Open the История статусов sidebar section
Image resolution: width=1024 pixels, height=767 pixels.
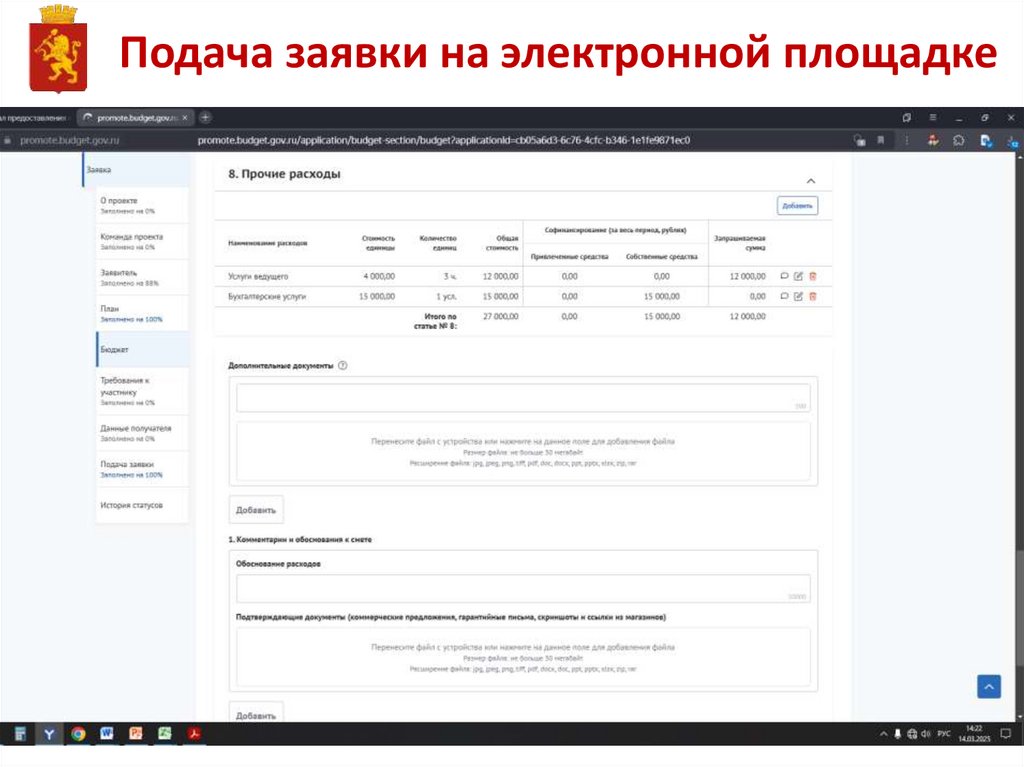pyautogui.click(x=142, y=505)
